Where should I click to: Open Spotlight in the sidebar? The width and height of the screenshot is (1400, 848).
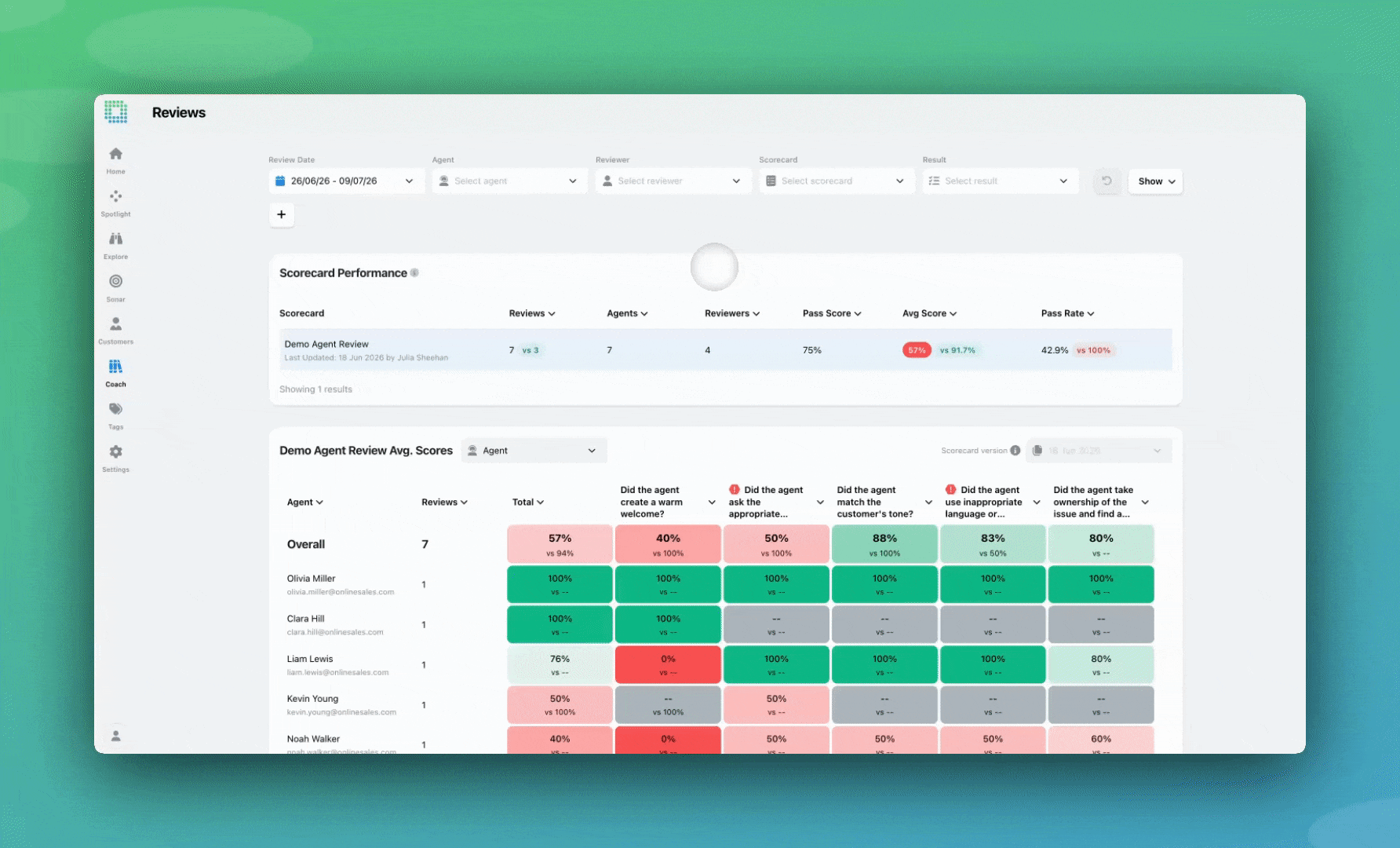point(115,203)
